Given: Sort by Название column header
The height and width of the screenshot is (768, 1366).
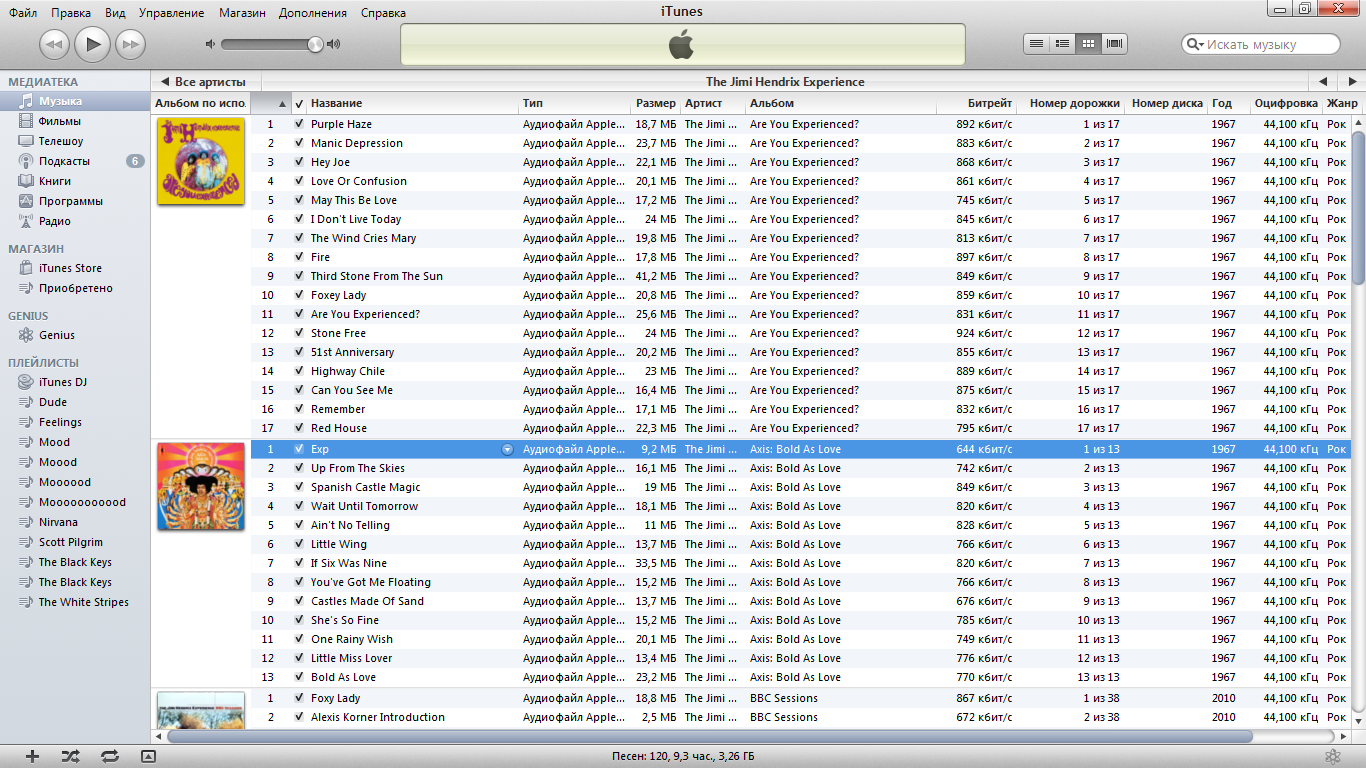Looking at the screenshot, I should [x=412, y=103].
